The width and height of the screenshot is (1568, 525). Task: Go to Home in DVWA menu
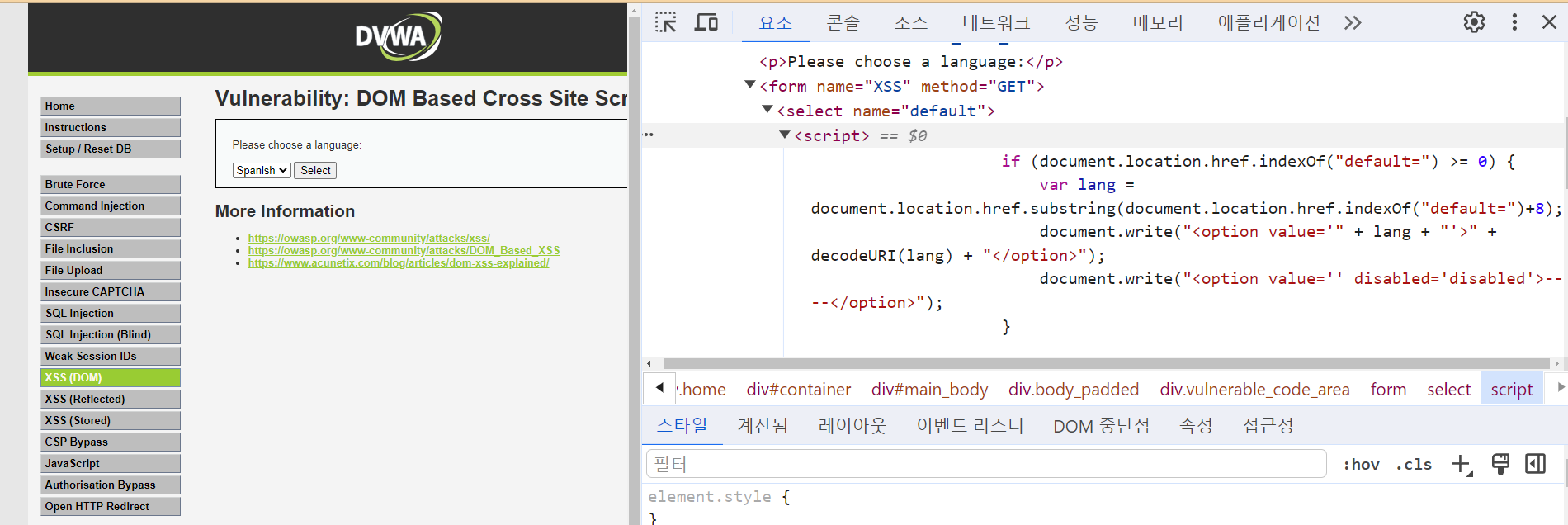click(x=111, y=106)
